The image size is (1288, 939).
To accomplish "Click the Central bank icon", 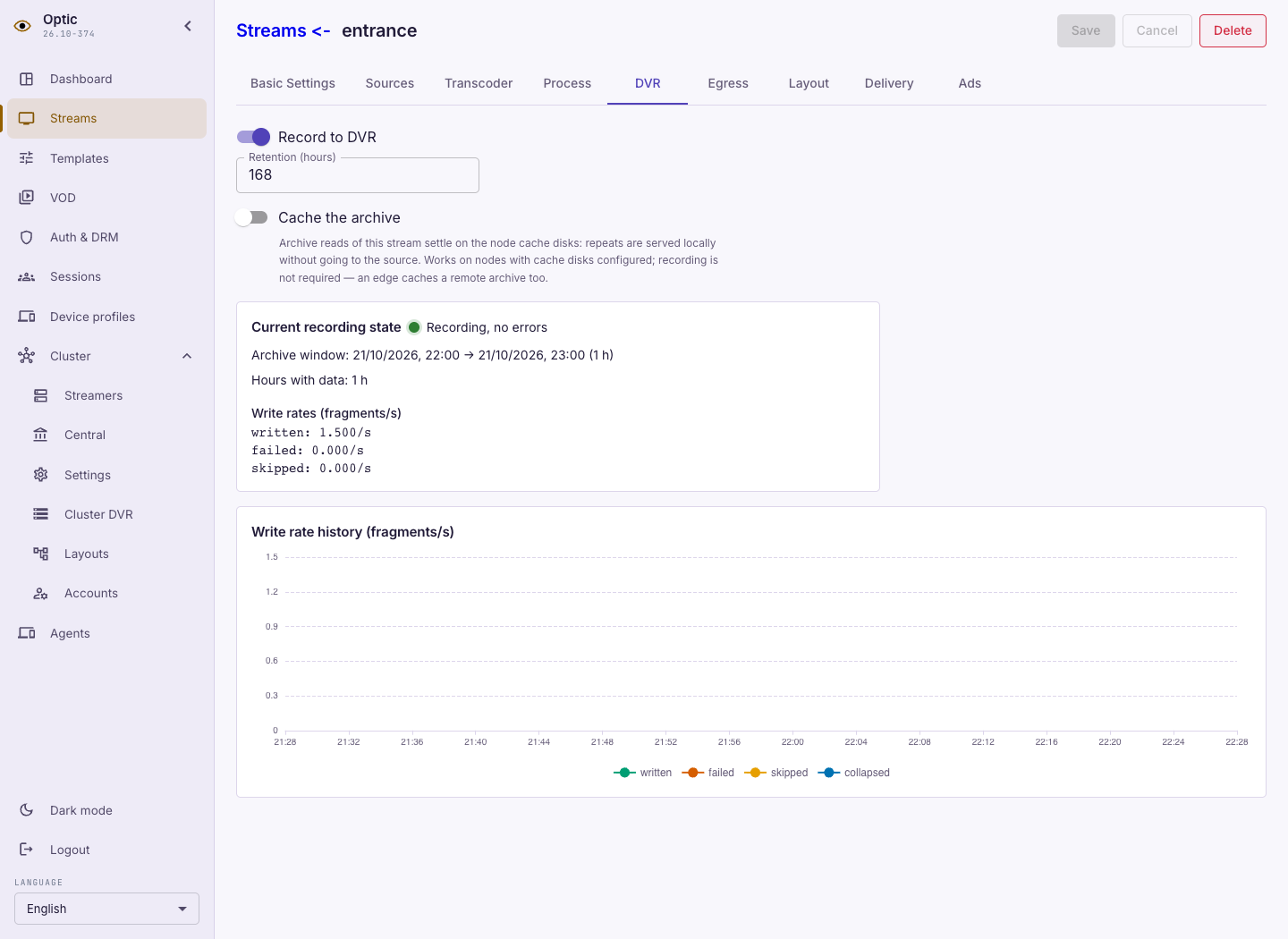I will click(x=41, y=435).
